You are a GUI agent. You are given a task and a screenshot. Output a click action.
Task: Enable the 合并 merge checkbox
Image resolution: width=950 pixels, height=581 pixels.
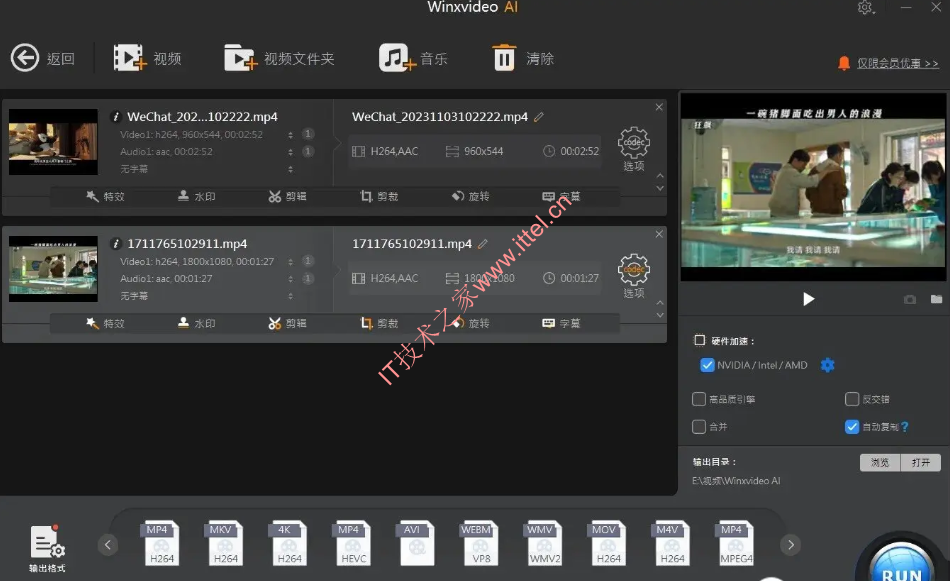click(699, 427)
